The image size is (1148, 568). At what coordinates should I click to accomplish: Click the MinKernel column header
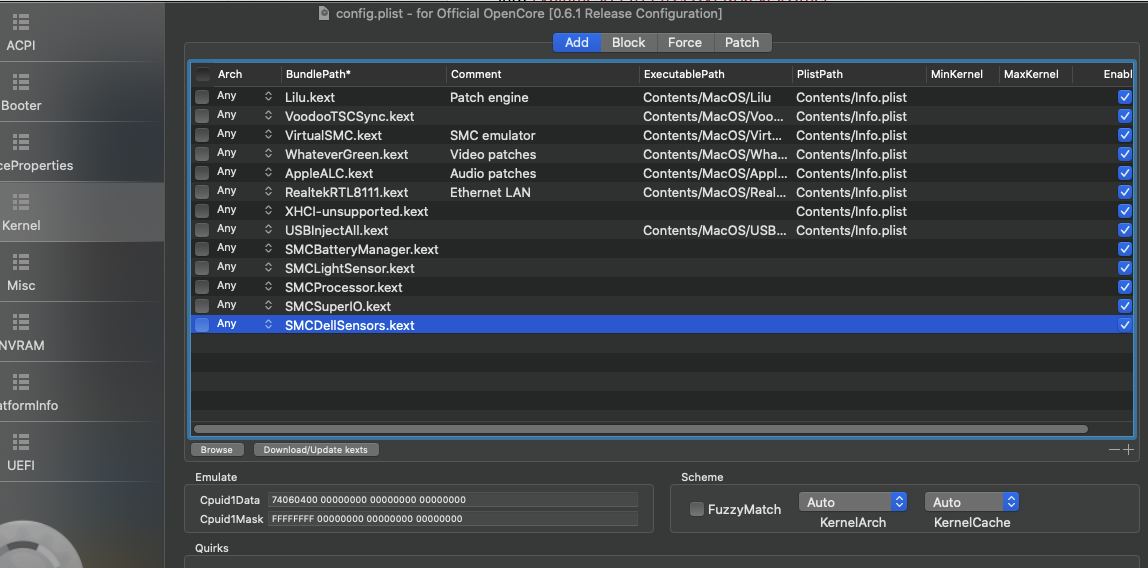point(956,74)
